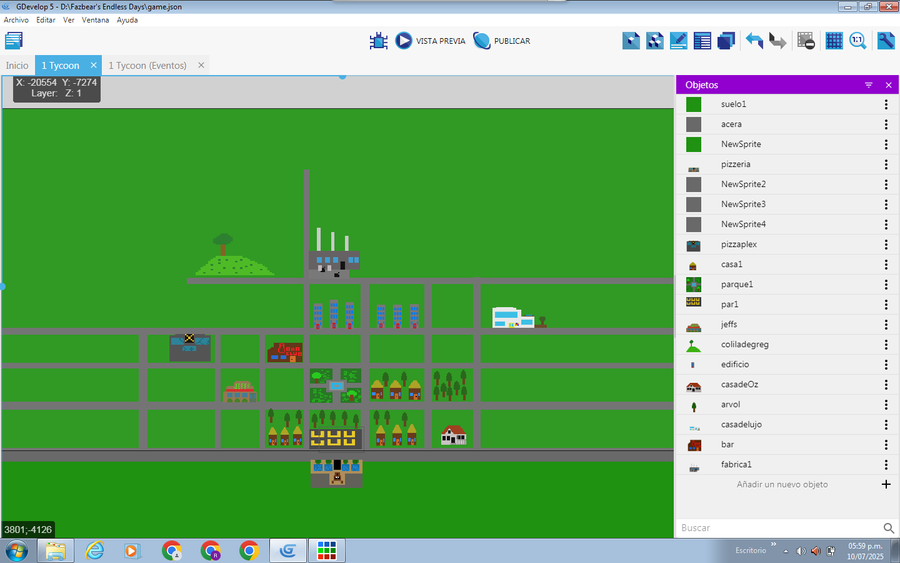
Task: Open options menu for pizzeria
Action: tap(886, 164)
